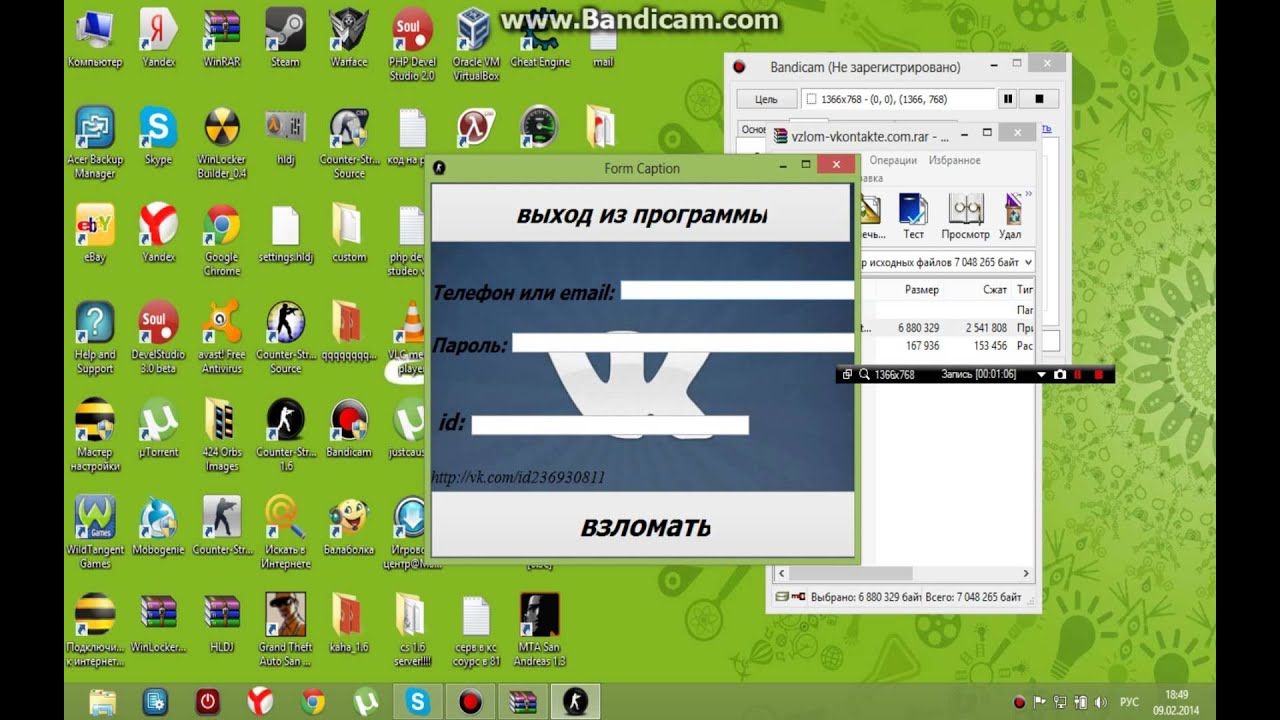Pause recording in Bandicam window
Viewport: 1280px width, 720px height.
pos(1008,99)
